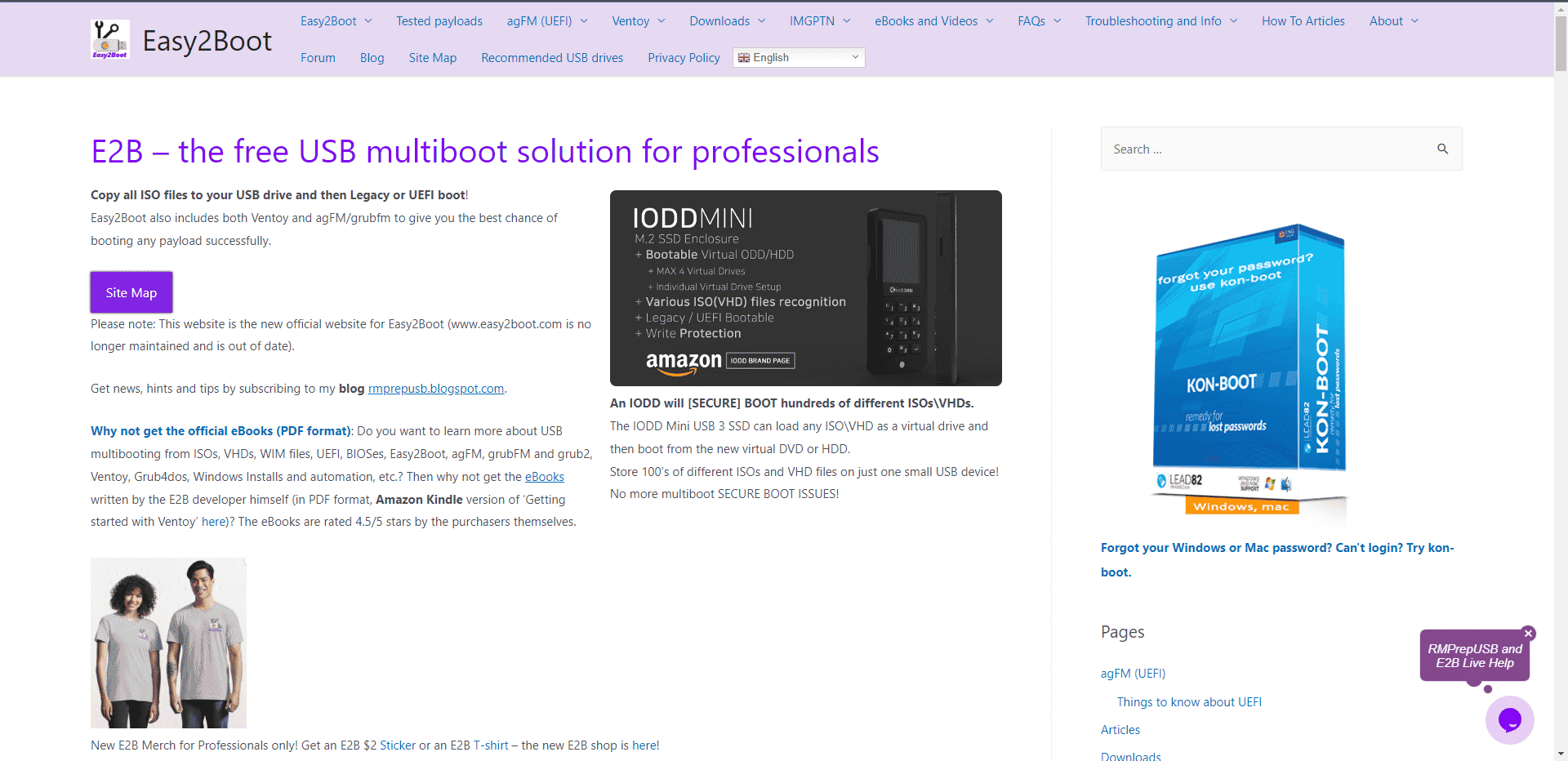The image size is (1568, 761).
Task: Click the scrollbar down arrow
Action: [x=1561, y=754]
